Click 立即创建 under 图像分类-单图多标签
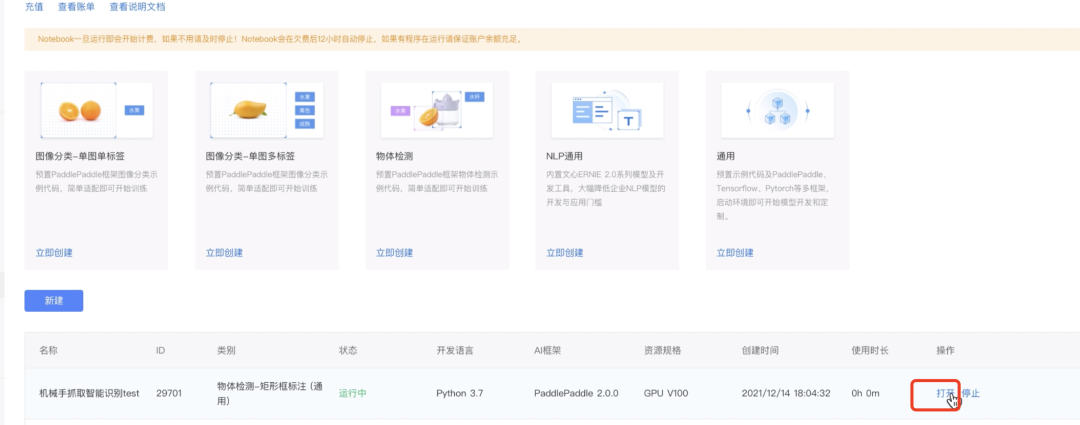Viewport: 1080px width, 425px height. click(225, 253)
